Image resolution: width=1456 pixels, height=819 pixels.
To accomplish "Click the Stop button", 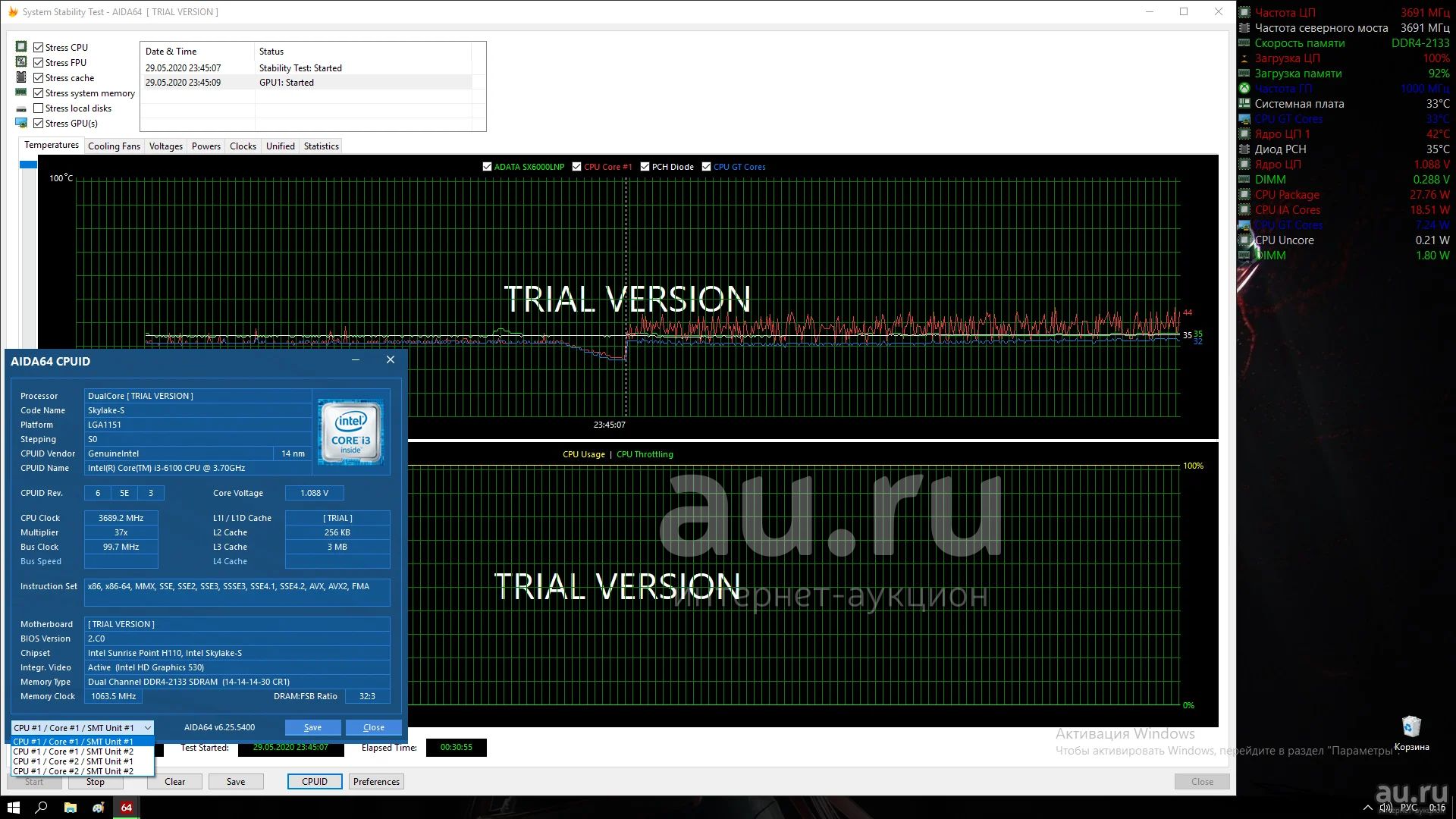I will pyautogui.click(x=96, y=782).
